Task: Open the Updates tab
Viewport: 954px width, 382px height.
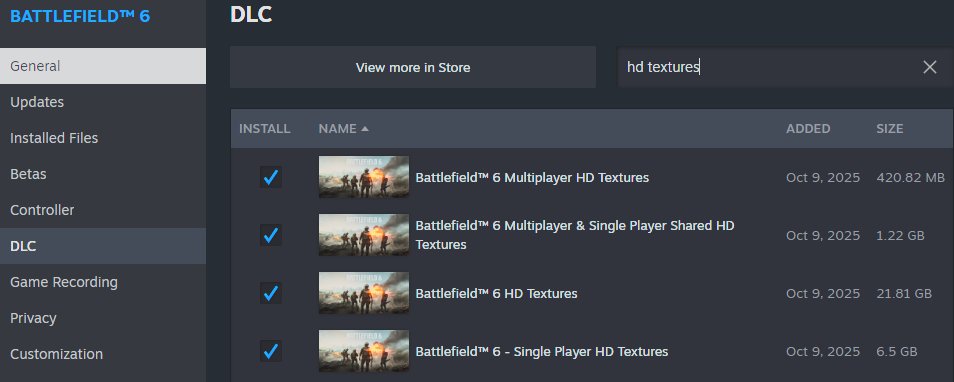Action: (103, 102)
